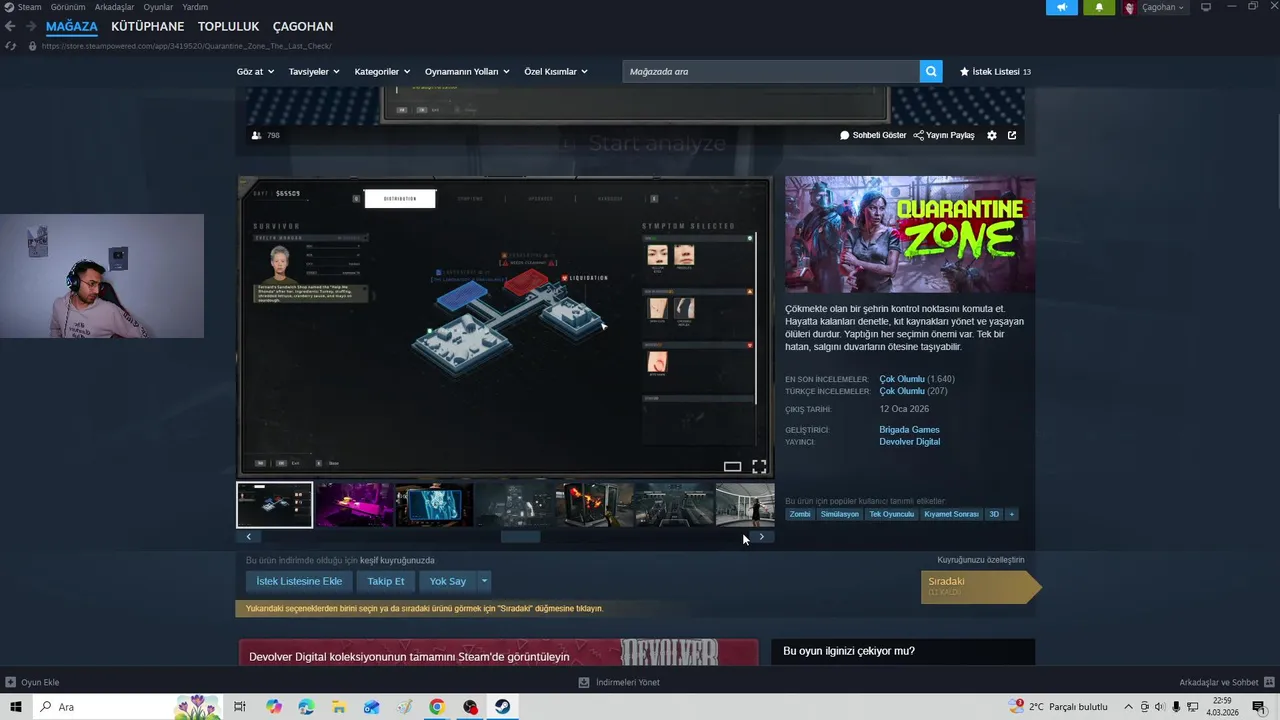The width and height of the screenshot is (1280, 720).
Task: Click the Yok Say button
Action: click(448, 581)
